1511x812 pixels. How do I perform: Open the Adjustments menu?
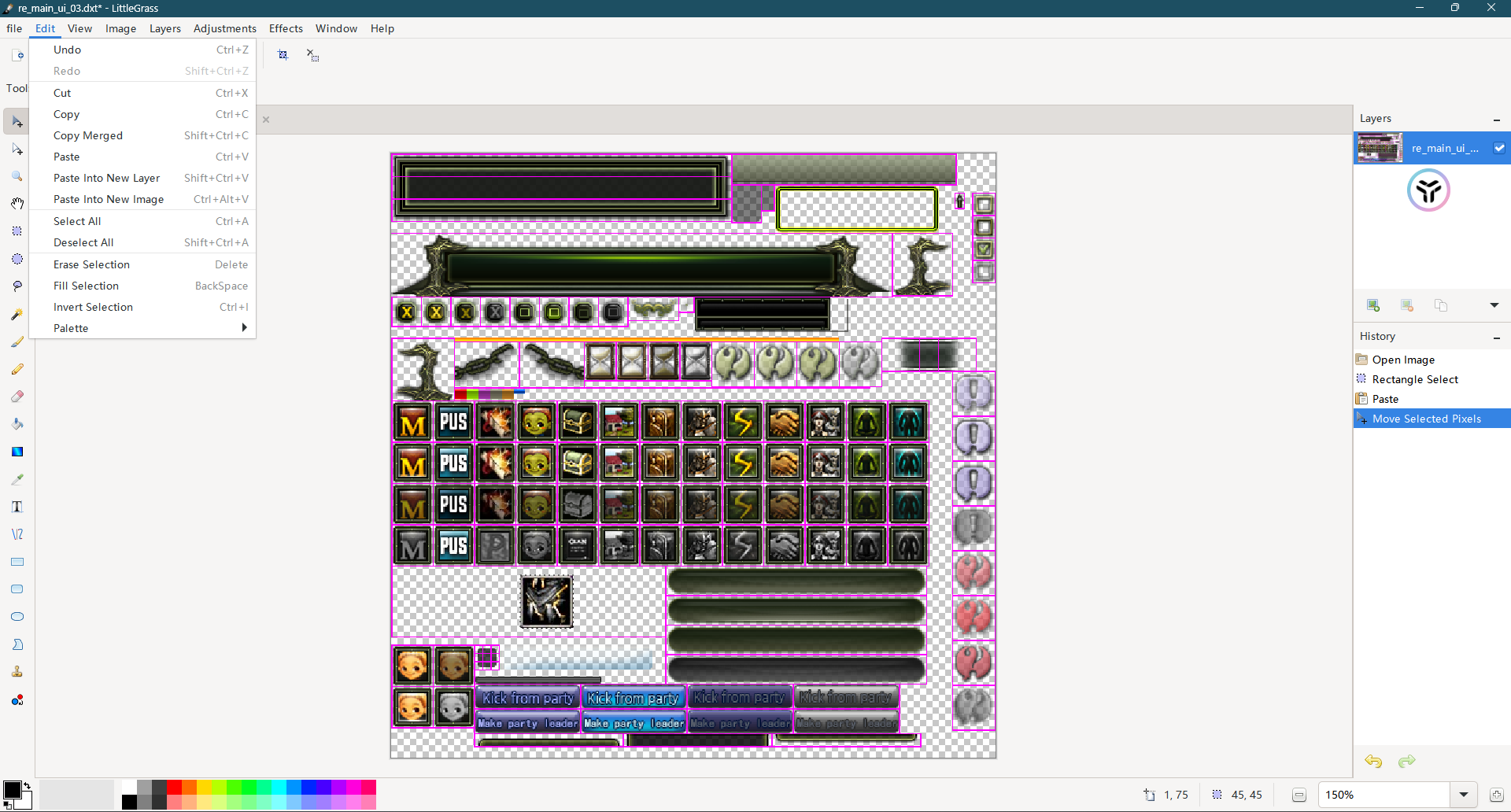(225, 28)
